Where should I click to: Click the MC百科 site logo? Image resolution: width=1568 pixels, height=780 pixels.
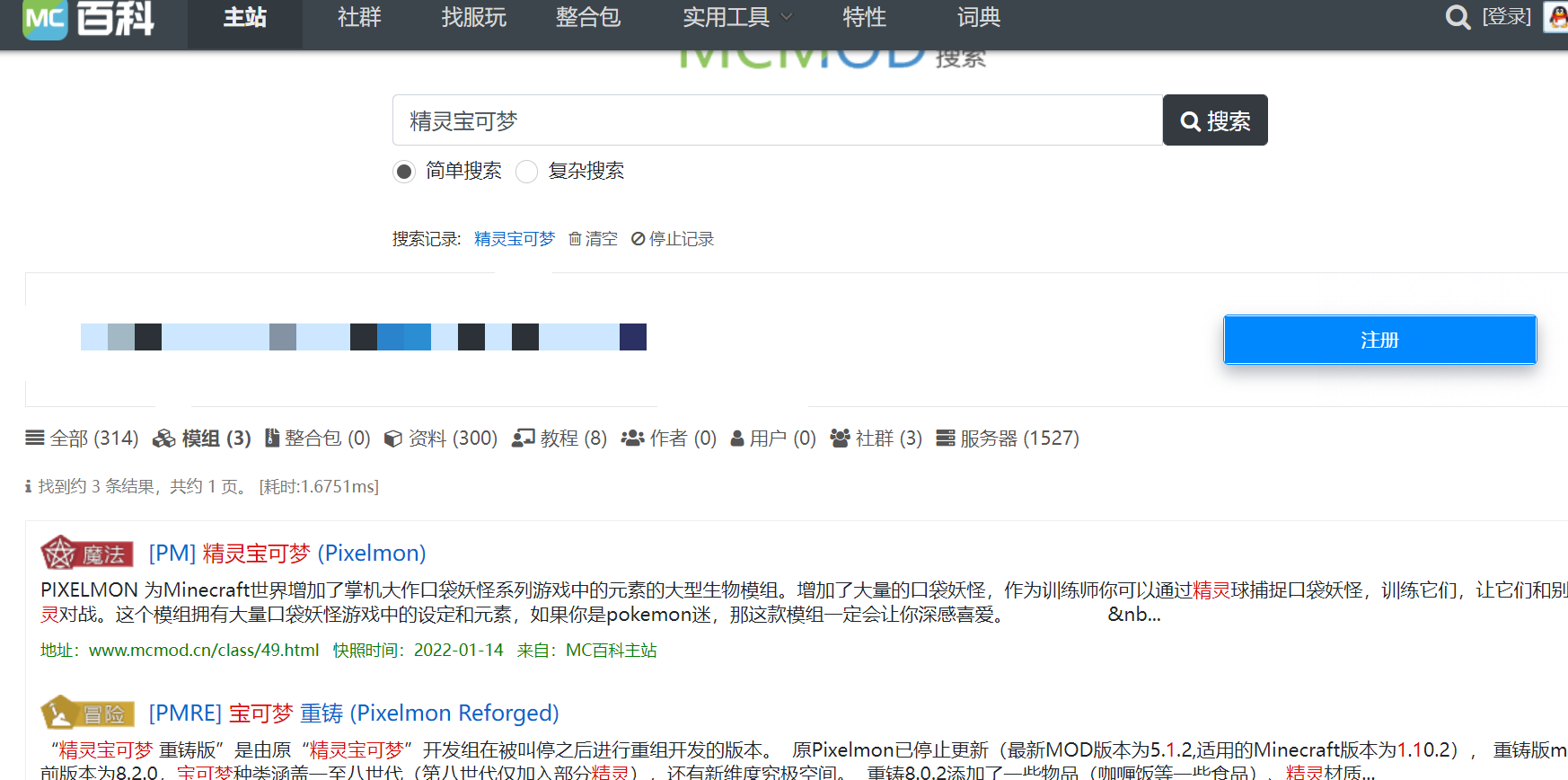click(88, 18)
